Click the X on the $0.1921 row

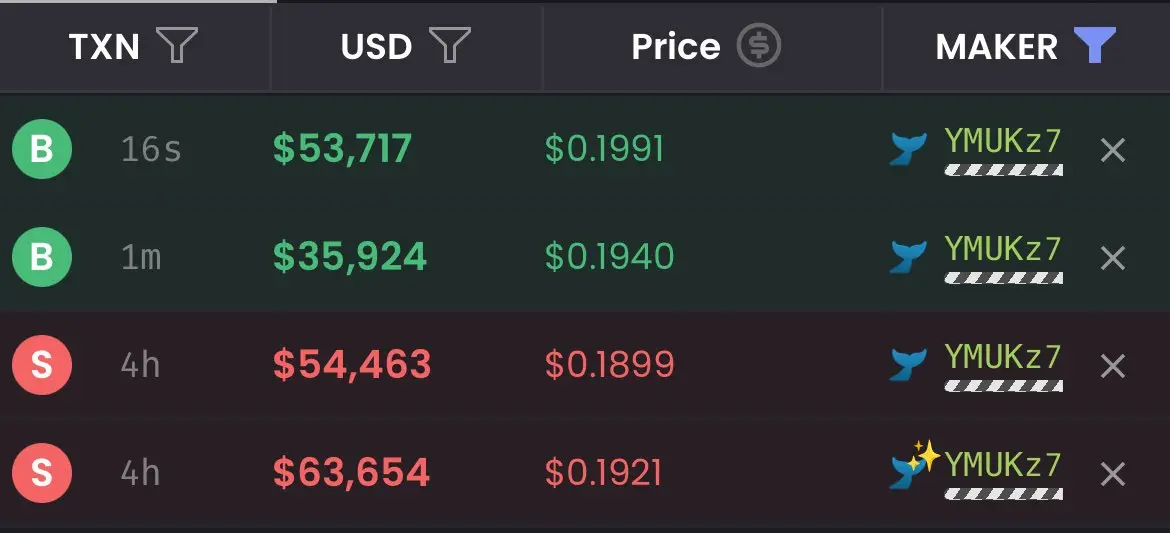click(x=1113, y=473)
